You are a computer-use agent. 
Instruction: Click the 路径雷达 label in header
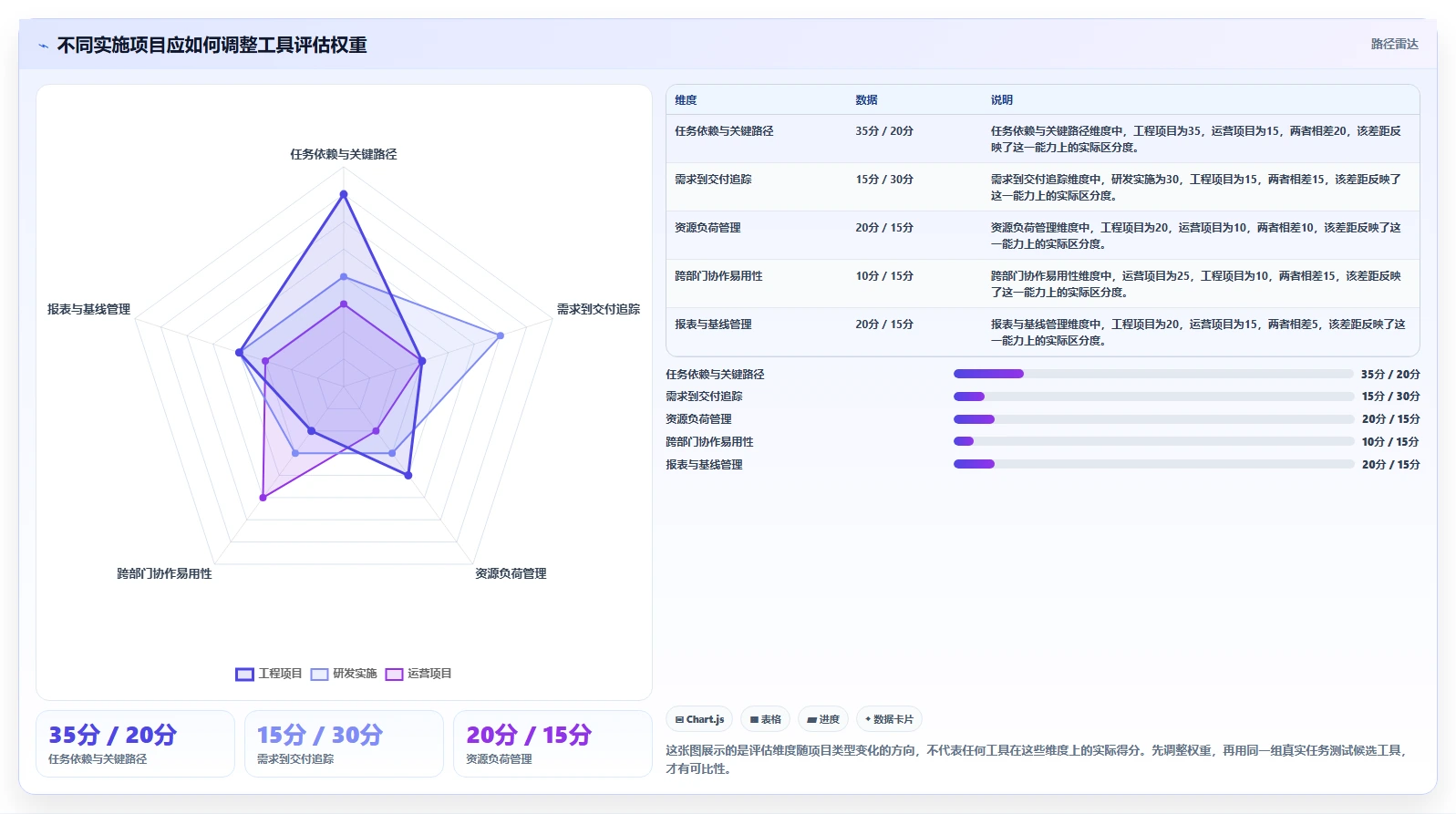point(1394,44)
